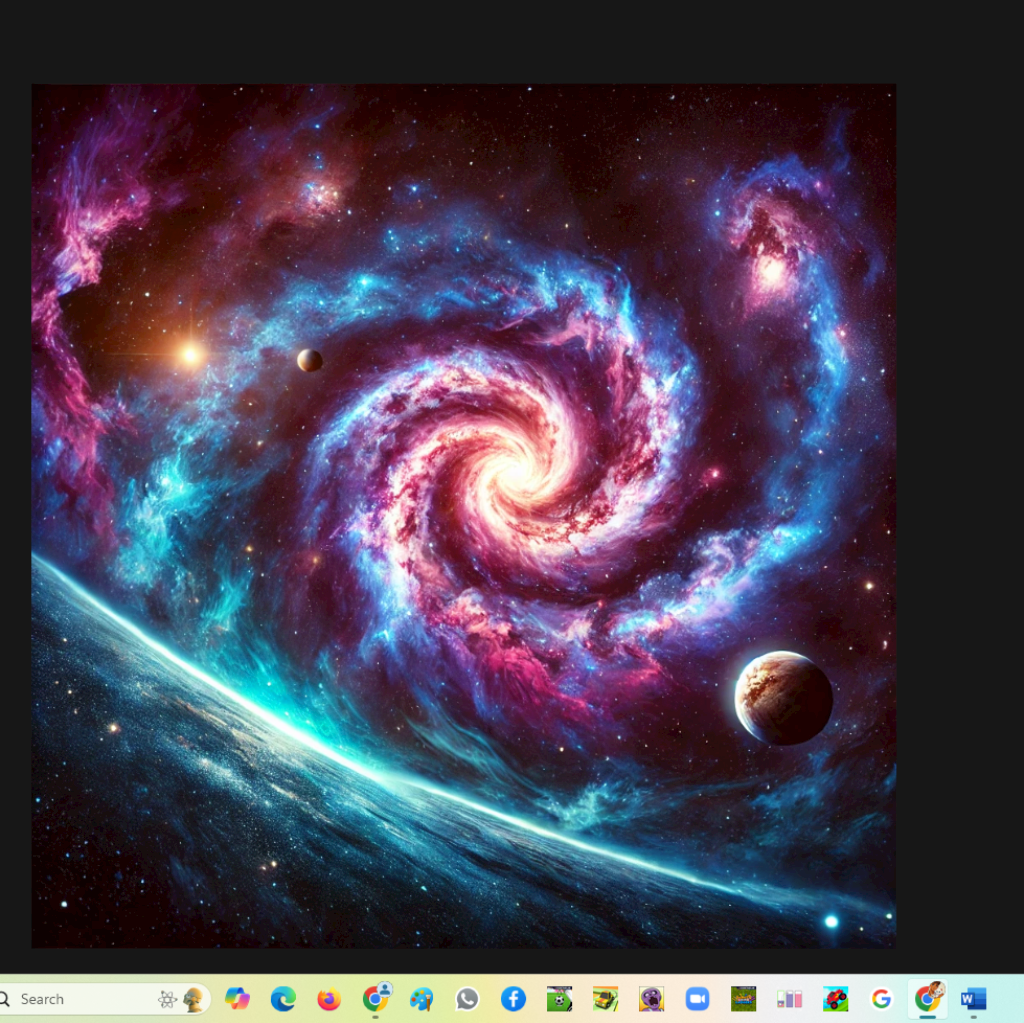This screenshot has width=1024, height=1023.
Task: Launch the pixel-art game icon beside Zoom
Action: (743, 999)
